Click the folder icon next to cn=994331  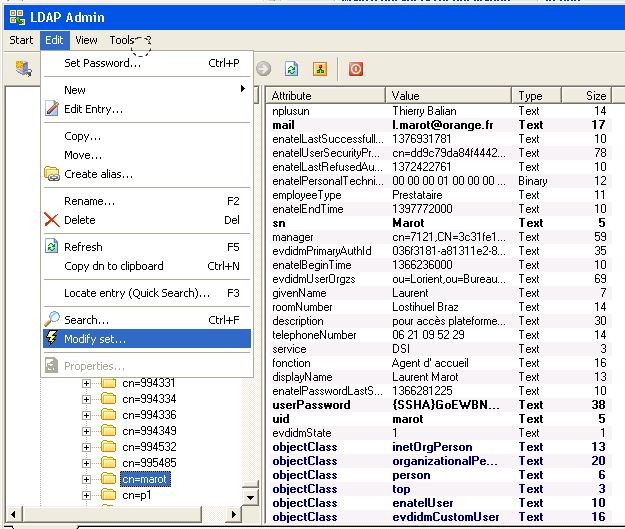click(x=109, y=383)
